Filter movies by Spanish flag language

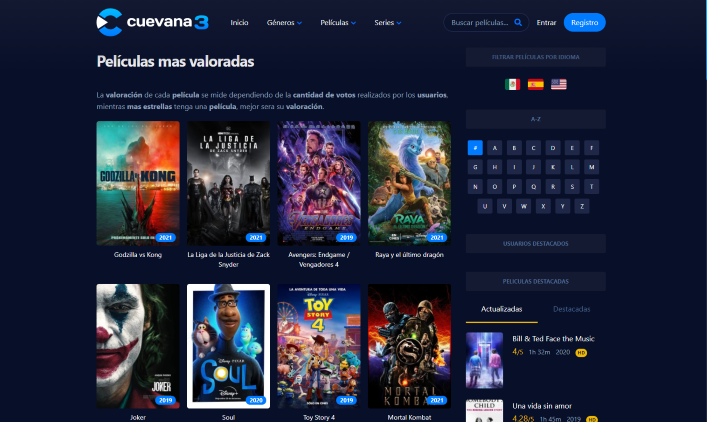pos(536,84)
